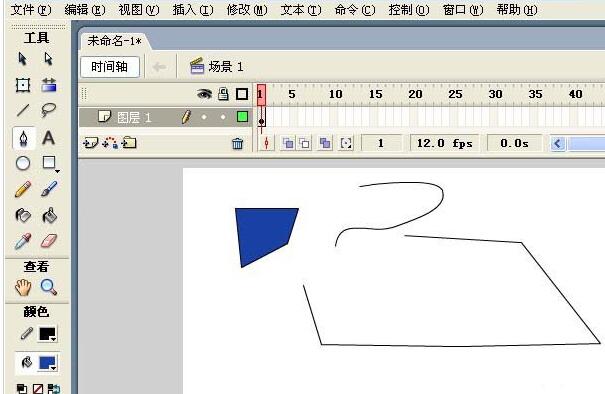Toggle Onion Skin Outlines button

[305, 143]
